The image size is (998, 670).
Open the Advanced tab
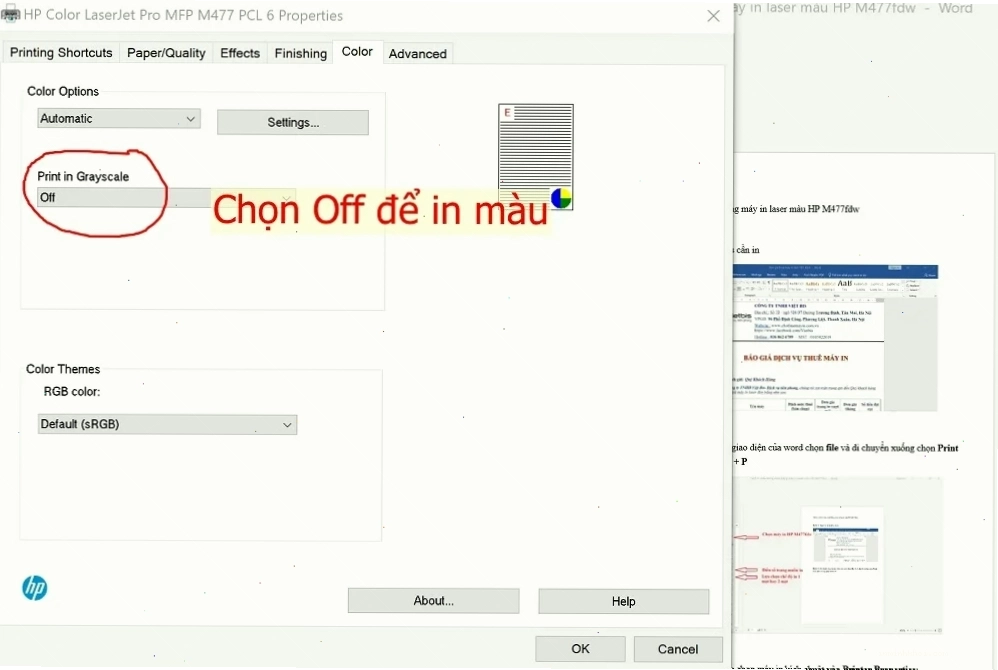pos(418,53)
